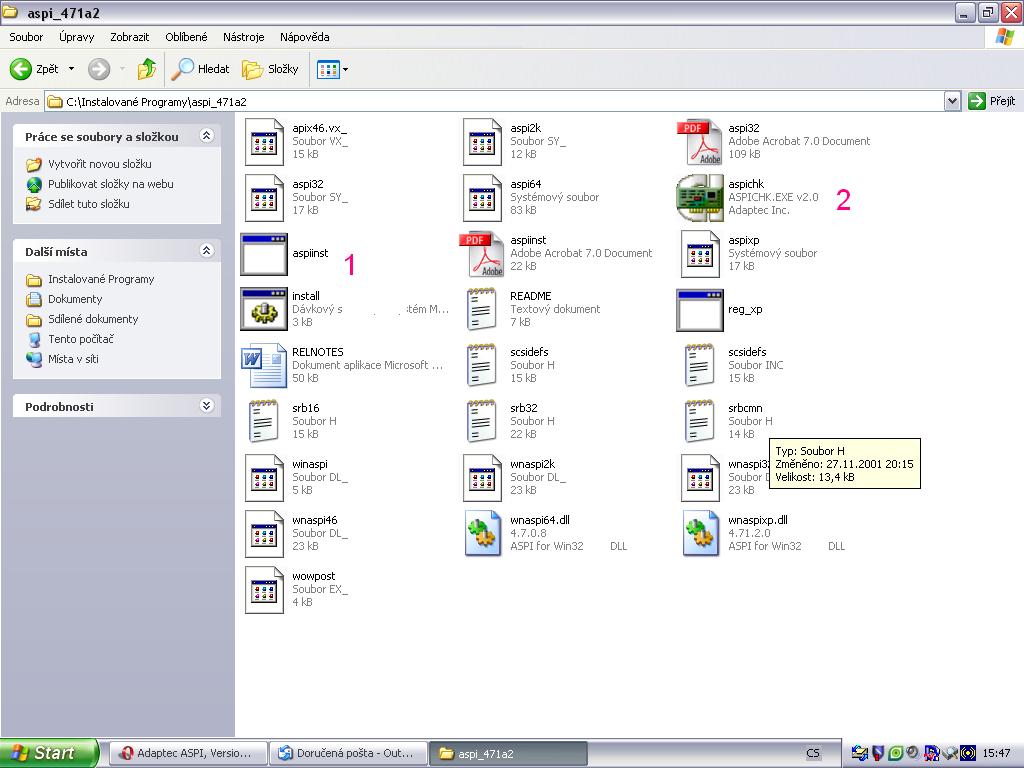
Task: Collapse the Práce se soubory a složkou panel
Action: click(x=206, y=136)
